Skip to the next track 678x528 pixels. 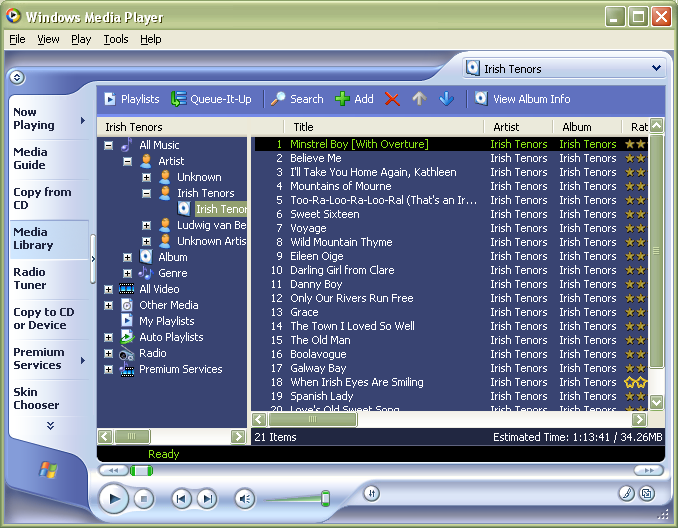pyautogui.click(x=208, y=499)
